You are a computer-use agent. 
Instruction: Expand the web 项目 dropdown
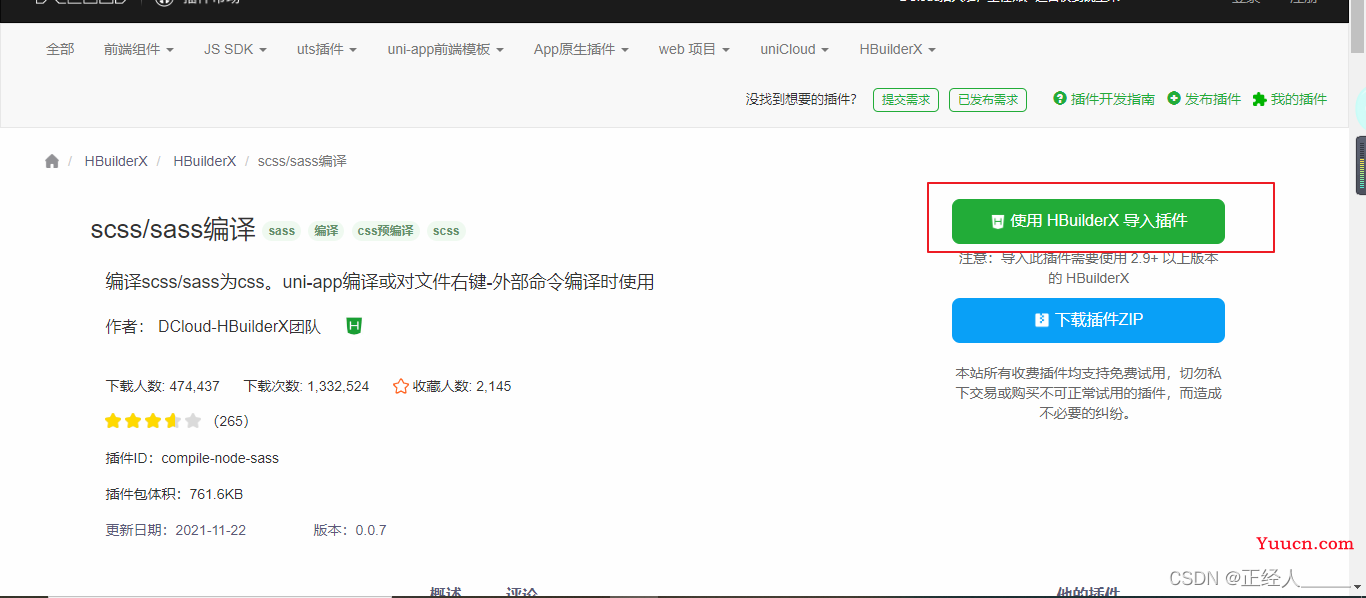[694, 49]
